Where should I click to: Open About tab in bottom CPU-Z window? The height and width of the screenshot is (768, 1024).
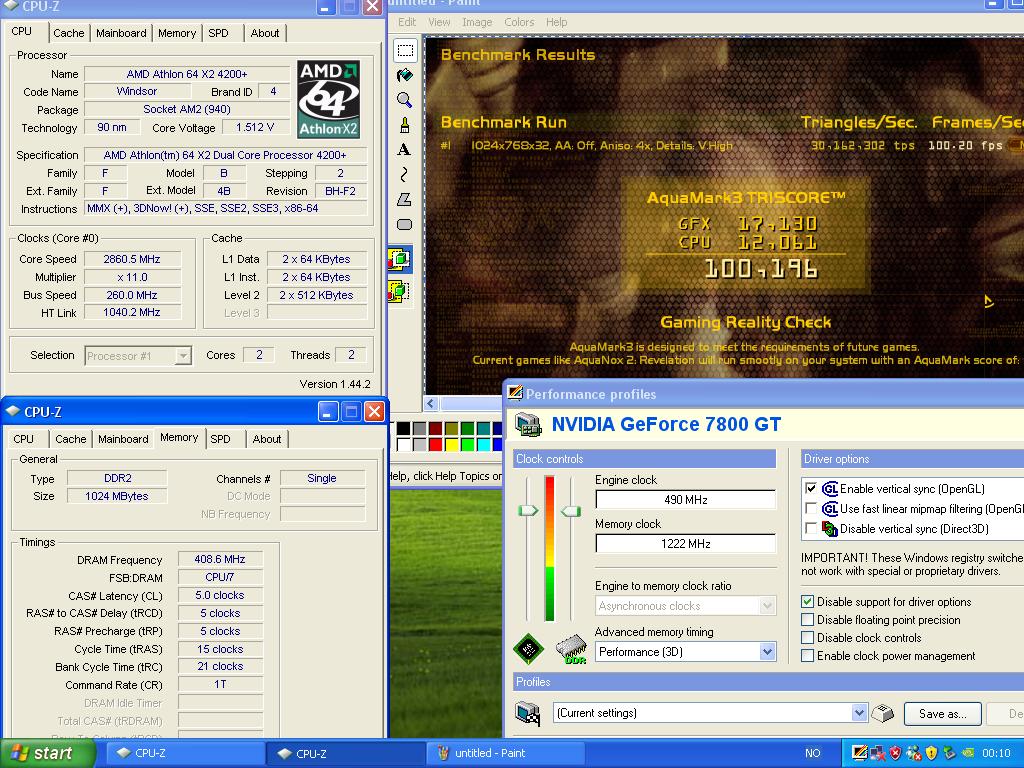267,439
